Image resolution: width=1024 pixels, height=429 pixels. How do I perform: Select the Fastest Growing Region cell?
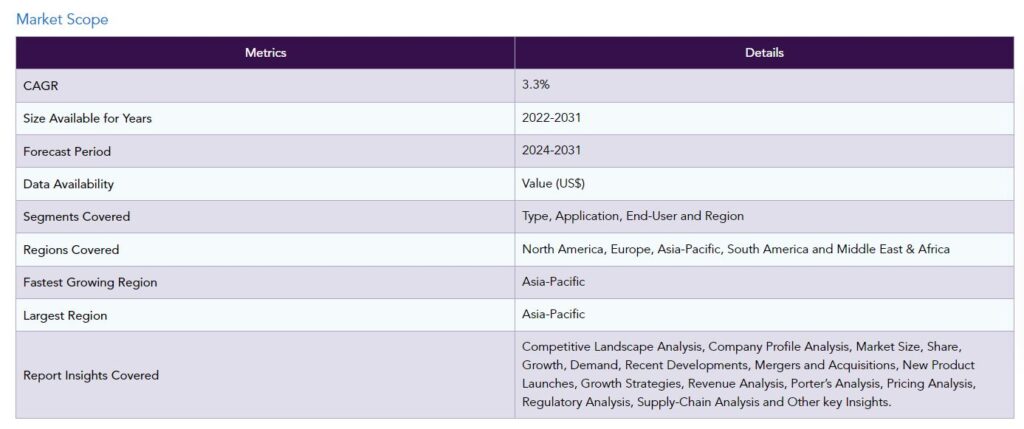265,282
